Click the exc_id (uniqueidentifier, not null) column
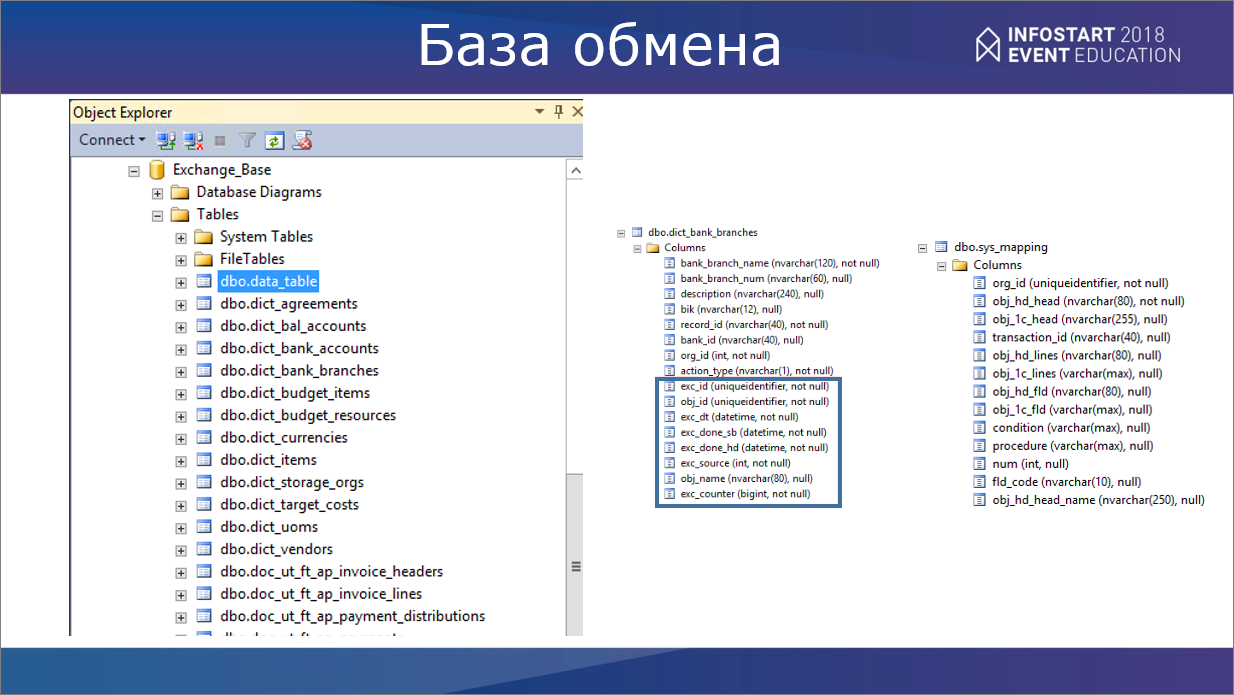 [x=754, y=386]
